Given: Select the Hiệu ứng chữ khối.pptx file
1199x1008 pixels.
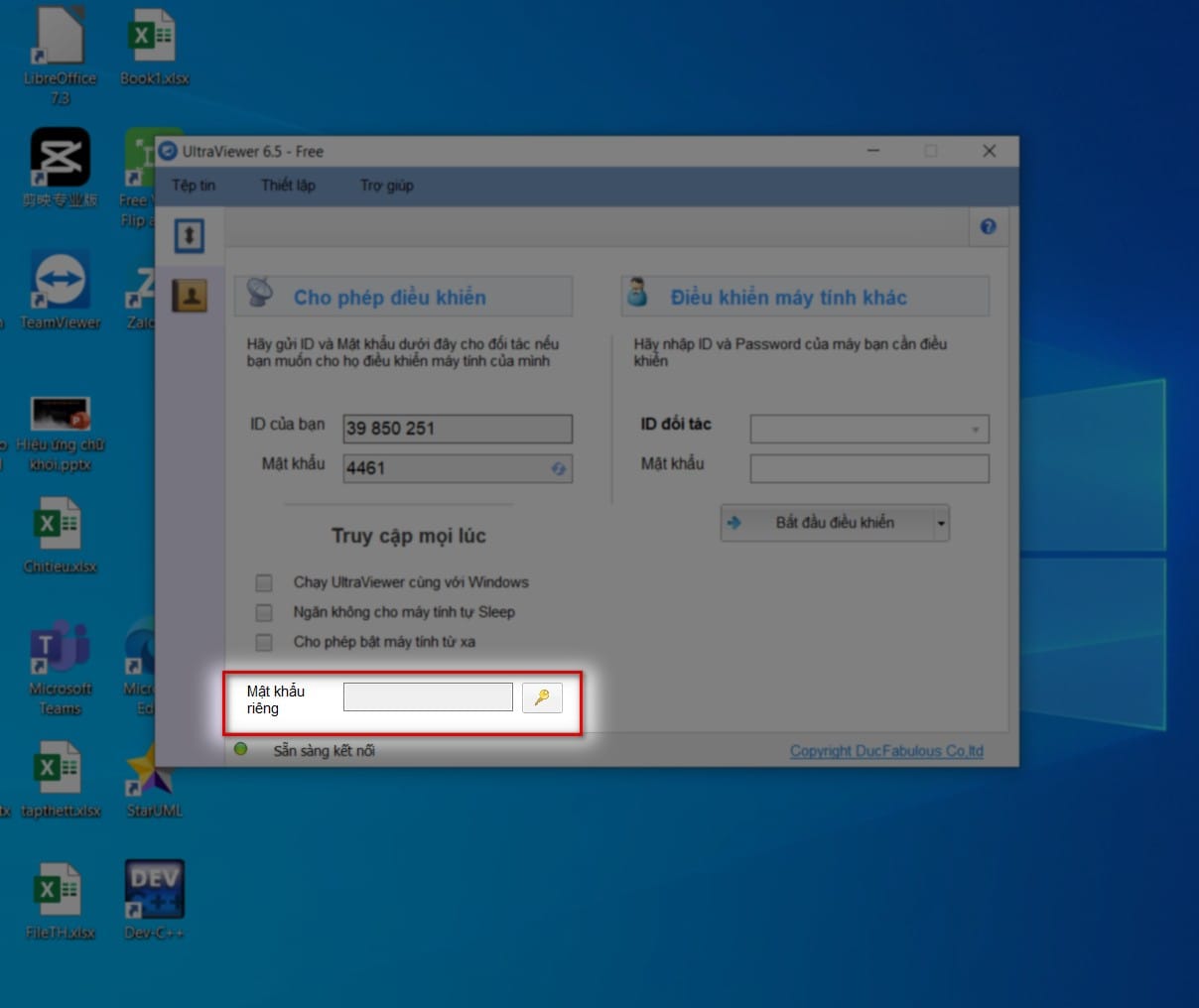Looking at the screenshot, I should 61,434.
